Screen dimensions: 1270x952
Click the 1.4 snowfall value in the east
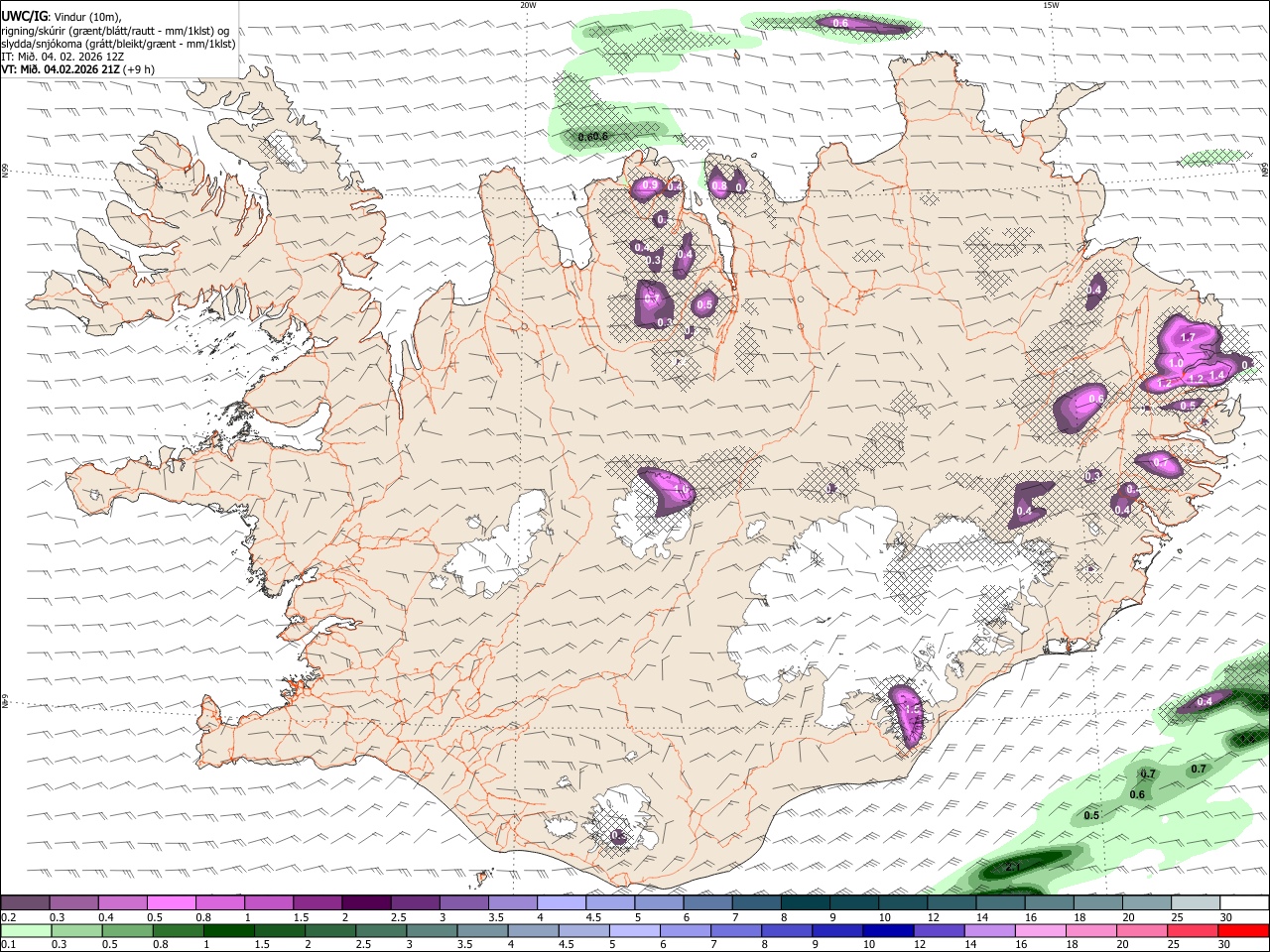click(1216, 376)
